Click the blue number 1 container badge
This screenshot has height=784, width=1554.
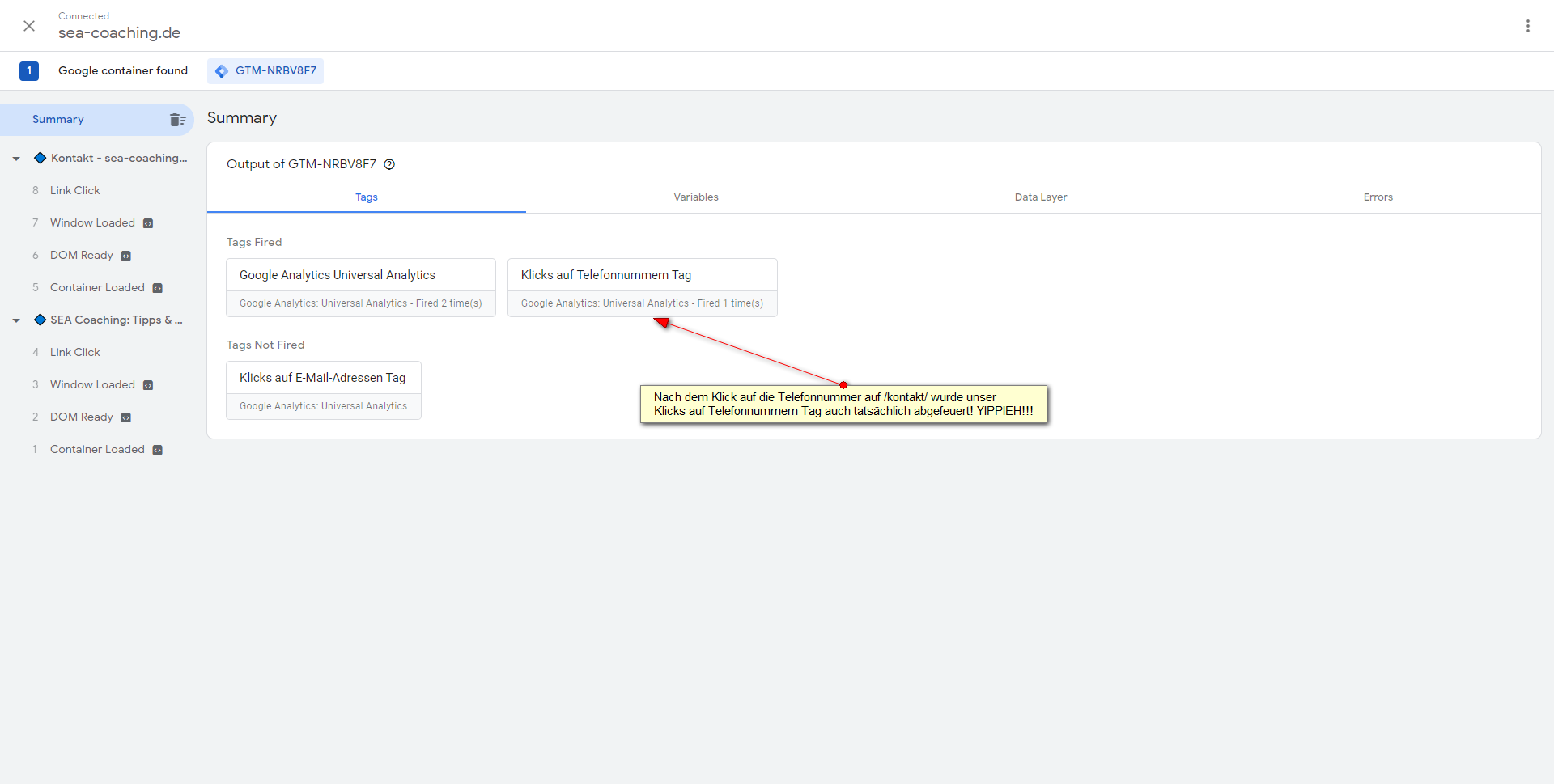[29, 71]
